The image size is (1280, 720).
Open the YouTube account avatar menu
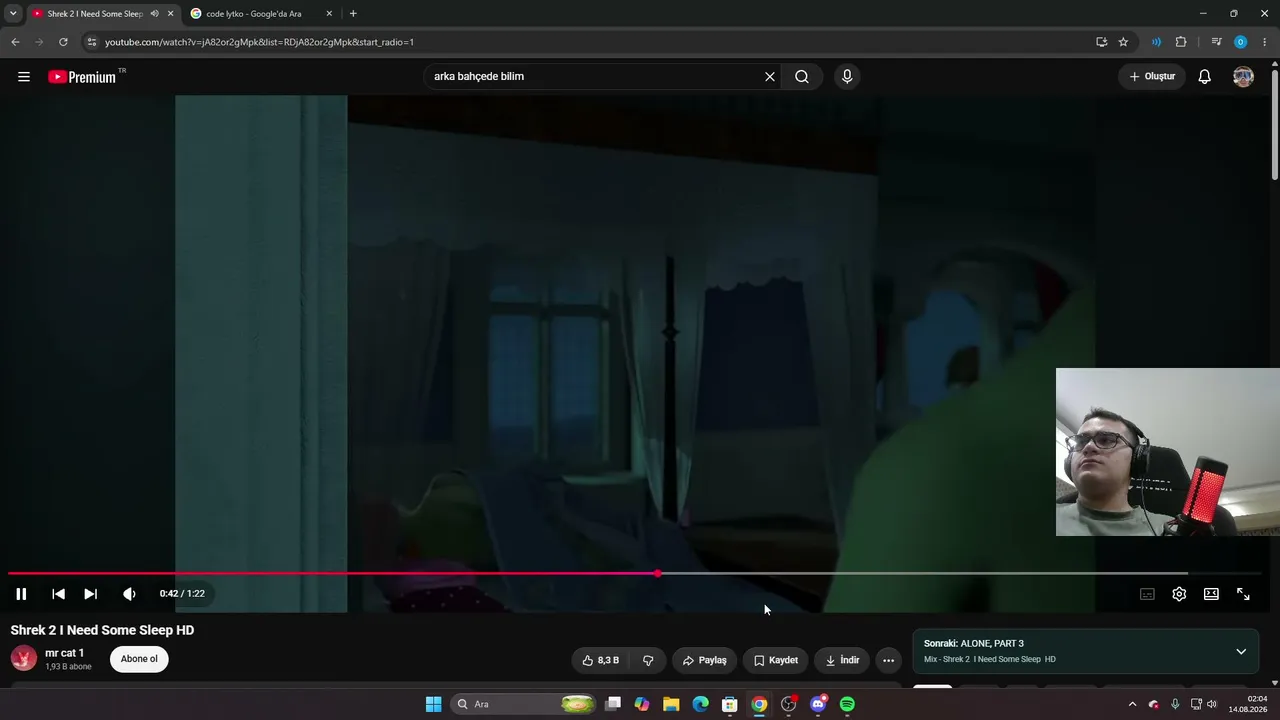pyautogui.click(x=1243, y=77)
